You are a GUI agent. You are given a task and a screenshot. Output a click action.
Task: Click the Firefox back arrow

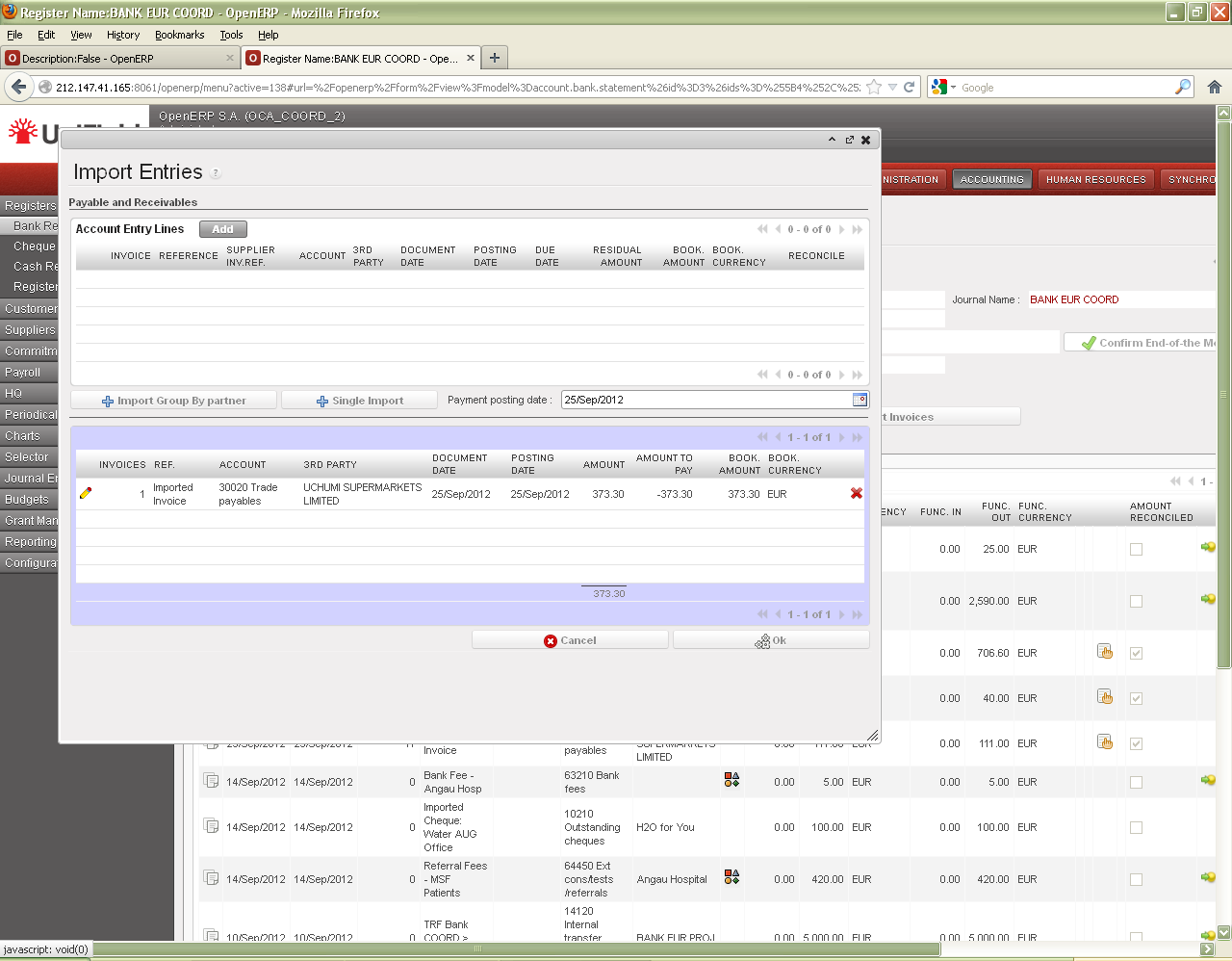[x=18, y=87]
